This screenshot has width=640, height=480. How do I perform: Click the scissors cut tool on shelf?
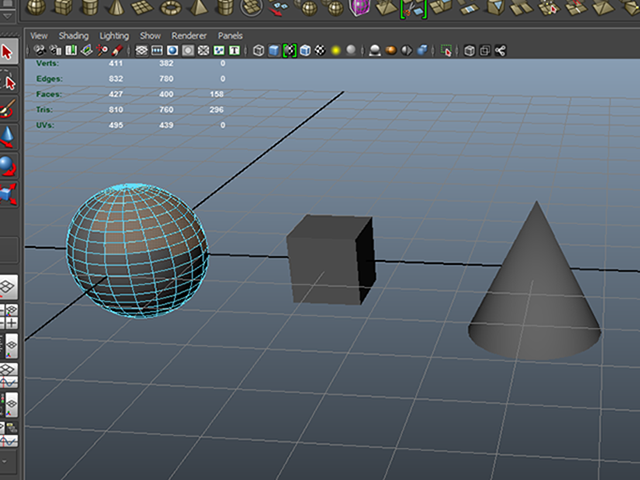[413, 9]
